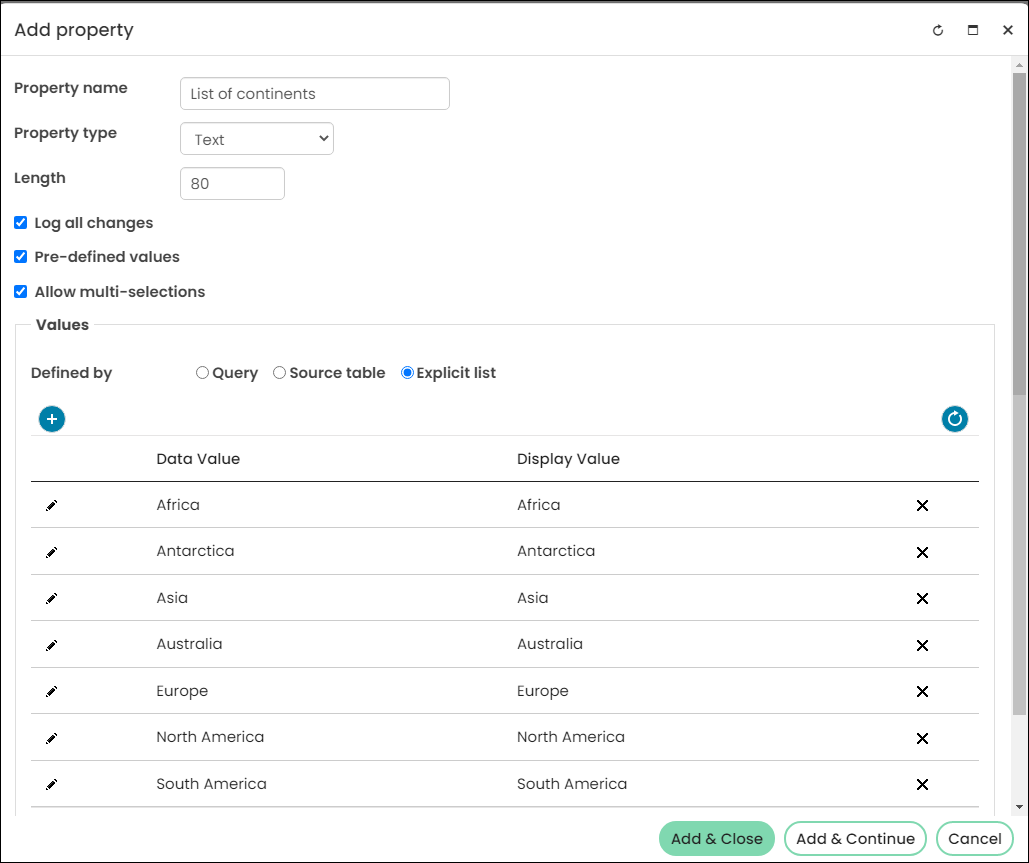The height and width of the screenshot is (863, 1029).
Task: Cancel adding the property
Action: [975, 839]
